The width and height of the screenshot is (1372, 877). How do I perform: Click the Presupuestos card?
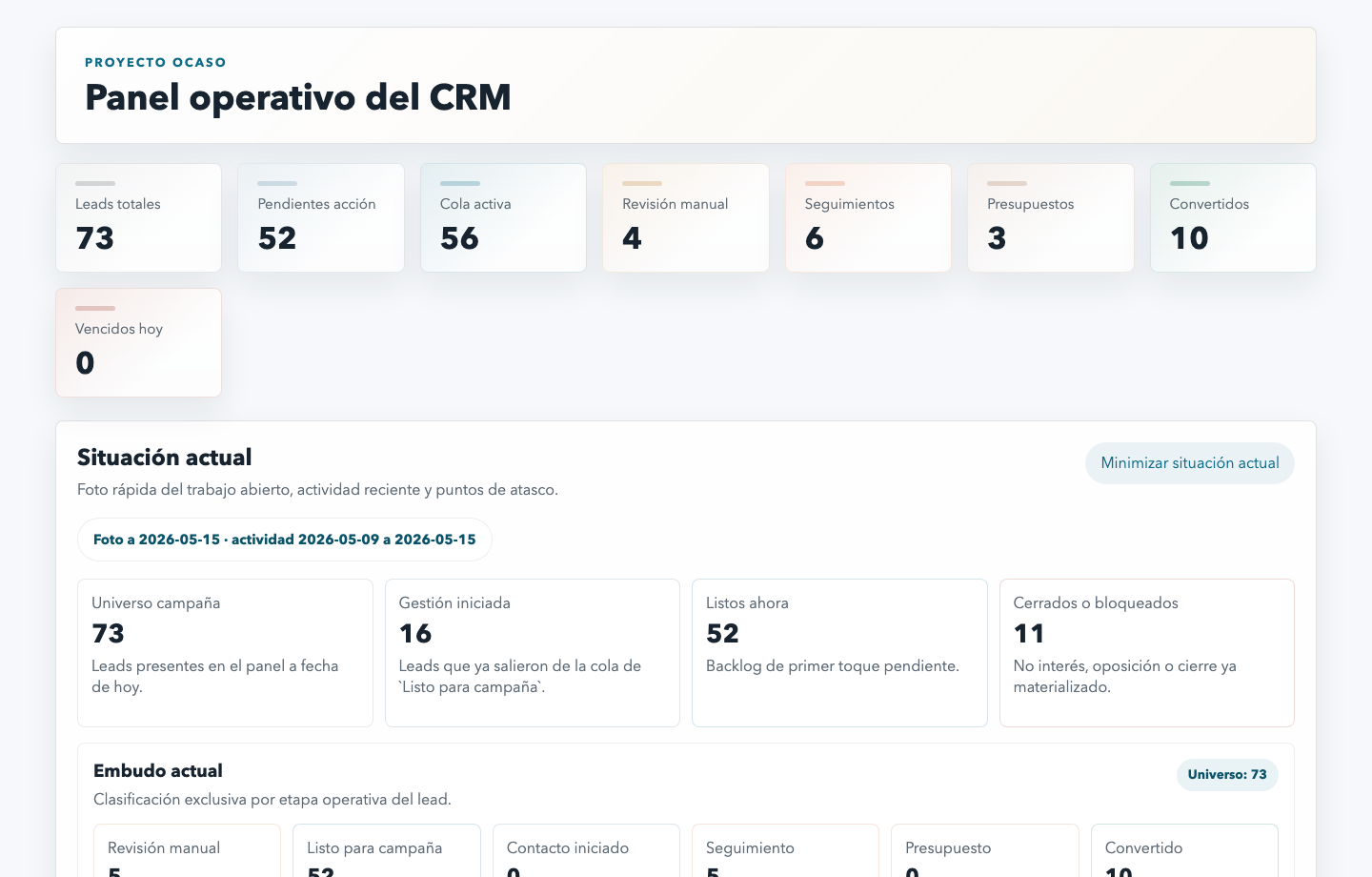click(x=1051, y=218)
